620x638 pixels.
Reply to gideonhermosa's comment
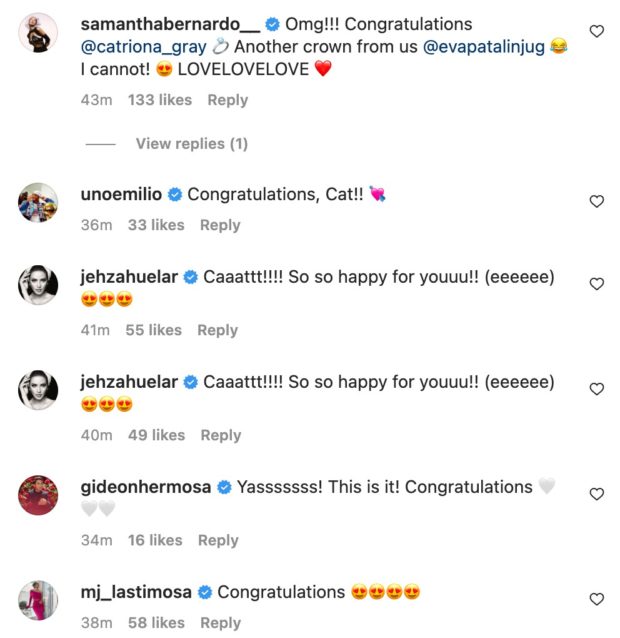pos(217,540)
